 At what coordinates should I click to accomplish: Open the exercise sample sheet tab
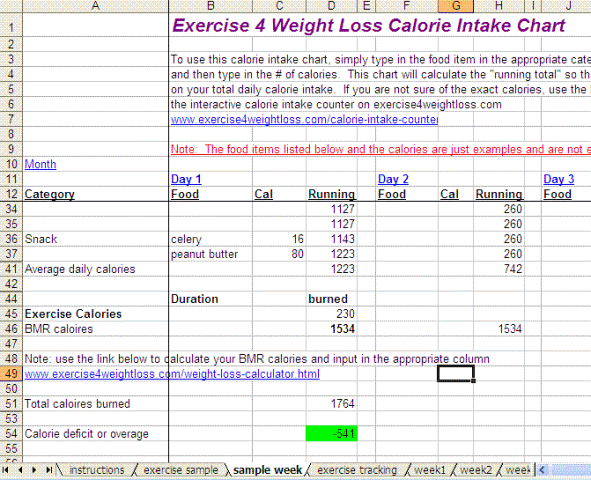tap(181, 470)
